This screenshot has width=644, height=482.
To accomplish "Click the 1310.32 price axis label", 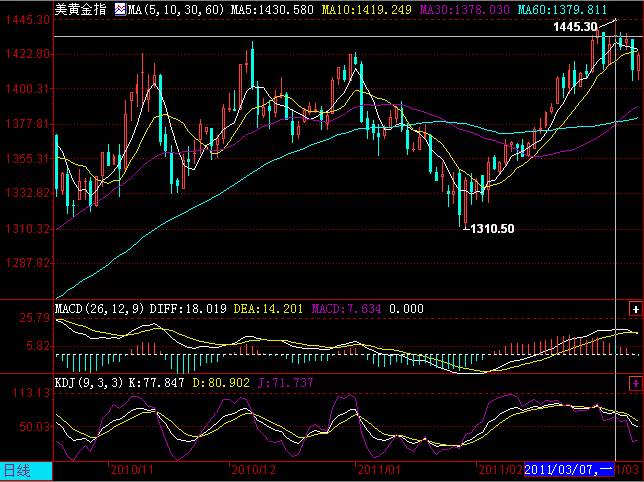I will point(28,228).
